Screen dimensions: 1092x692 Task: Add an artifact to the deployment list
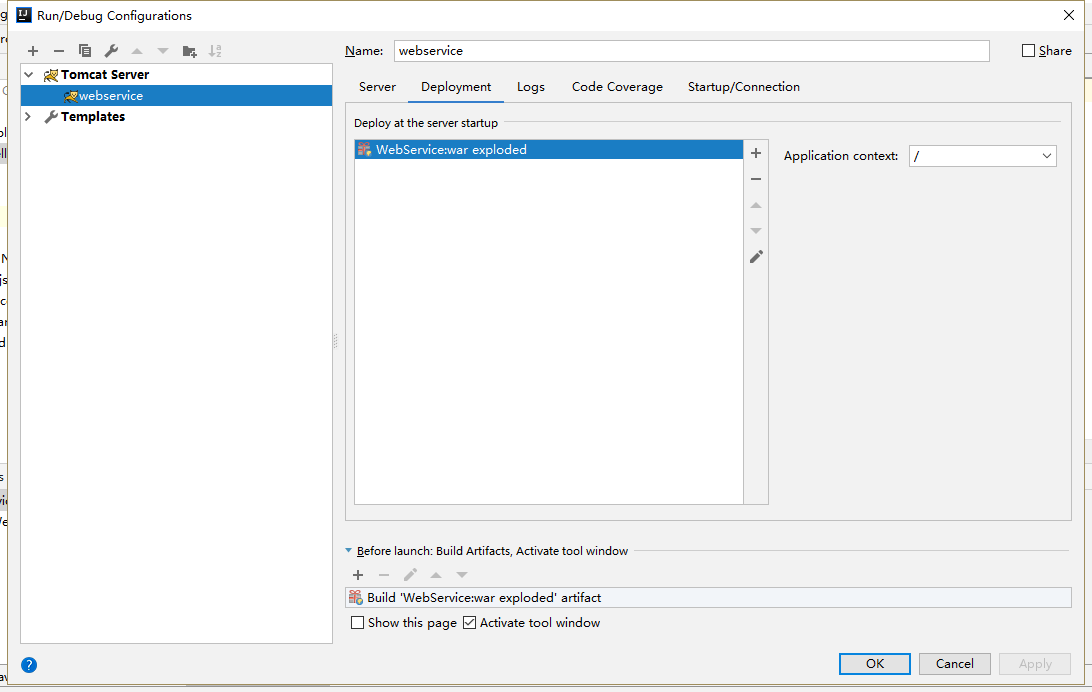click(756, 153)
